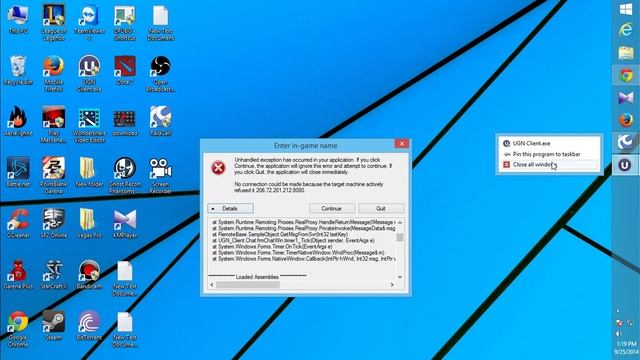The width and height of the screenshot is (640, 360).
Task: Click the stack trace scroll-up arrow
Action: [400, 222]
